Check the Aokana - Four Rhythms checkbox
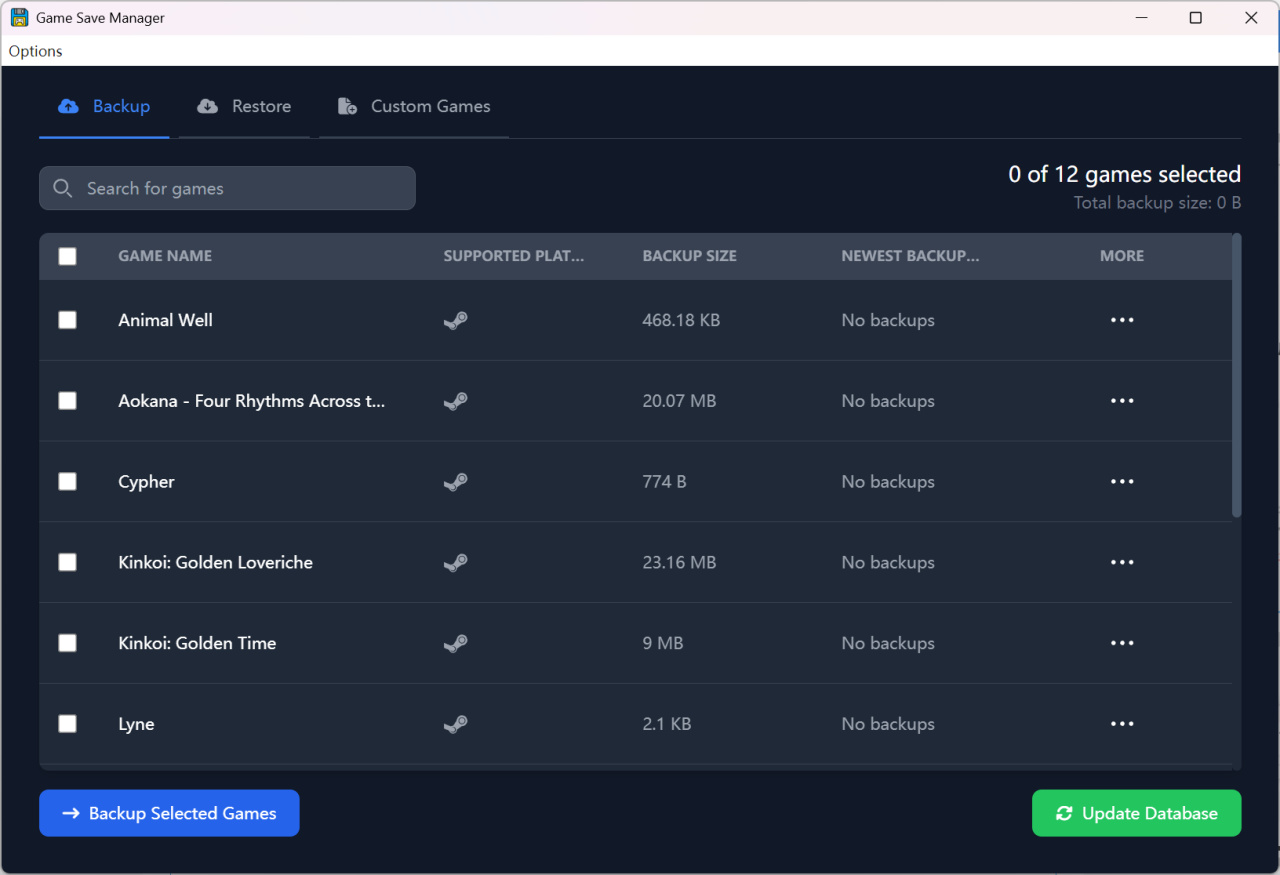The width and height of the screenshot is (1280, 875). (67, 401)
